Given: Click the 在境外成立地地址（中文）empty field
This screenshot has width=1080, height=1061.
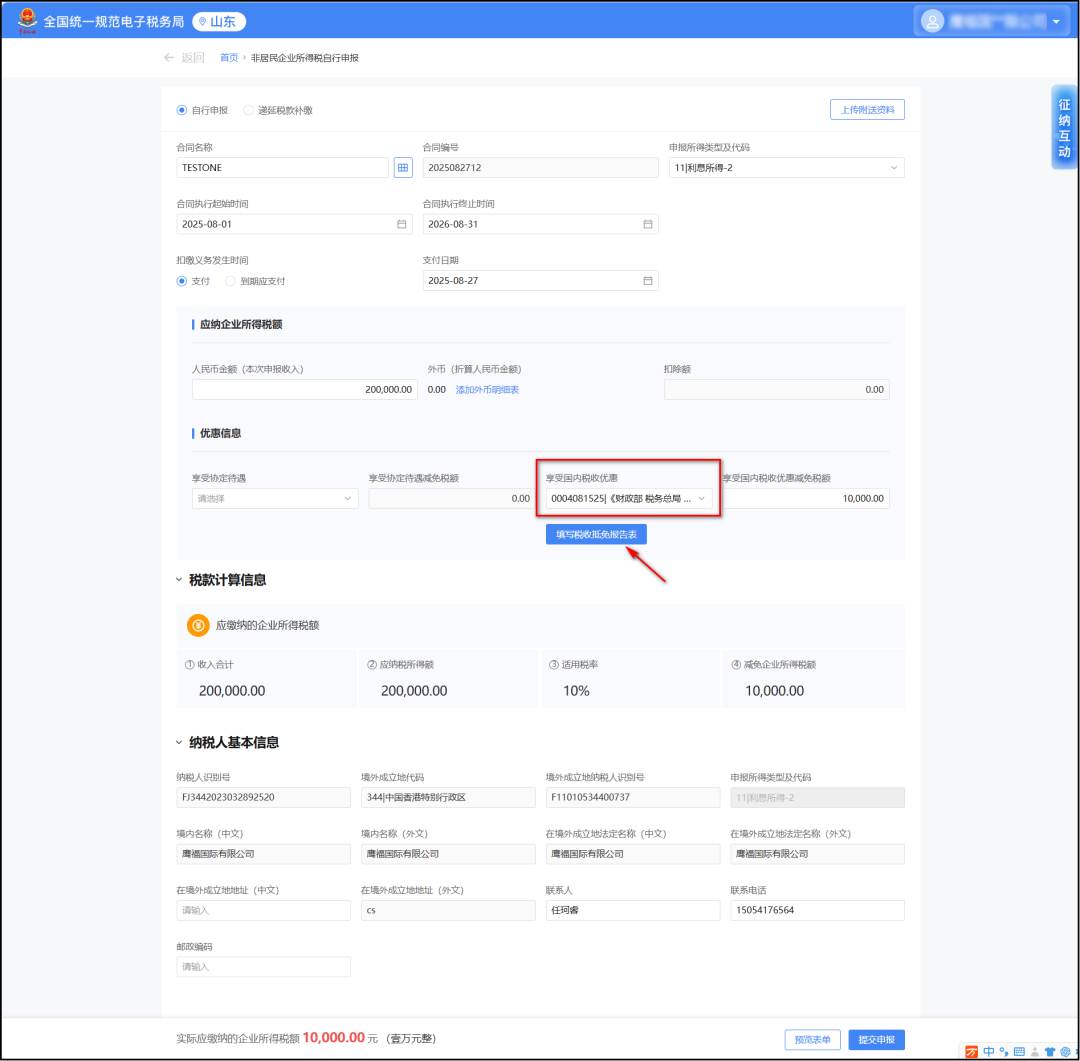Looking at the screenshot, I should click(263, 910).
